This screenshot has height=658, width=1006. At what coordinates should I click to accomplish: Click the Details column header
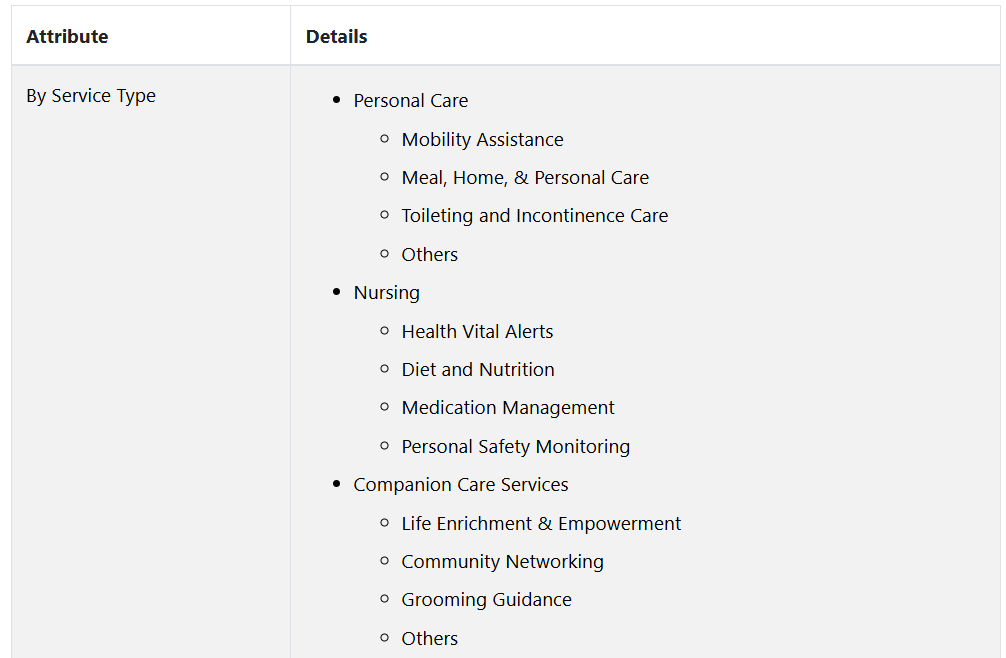click(x=336, y=37)
